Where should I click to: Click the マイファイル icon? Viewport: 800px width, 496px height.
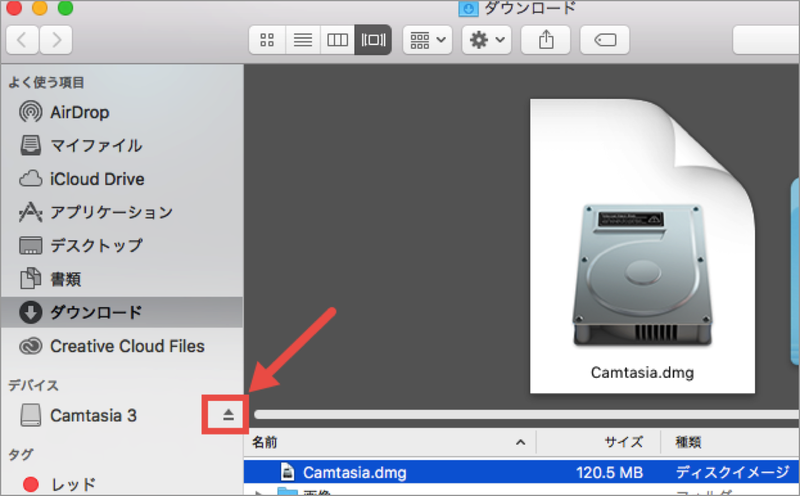tap(31, 145)
